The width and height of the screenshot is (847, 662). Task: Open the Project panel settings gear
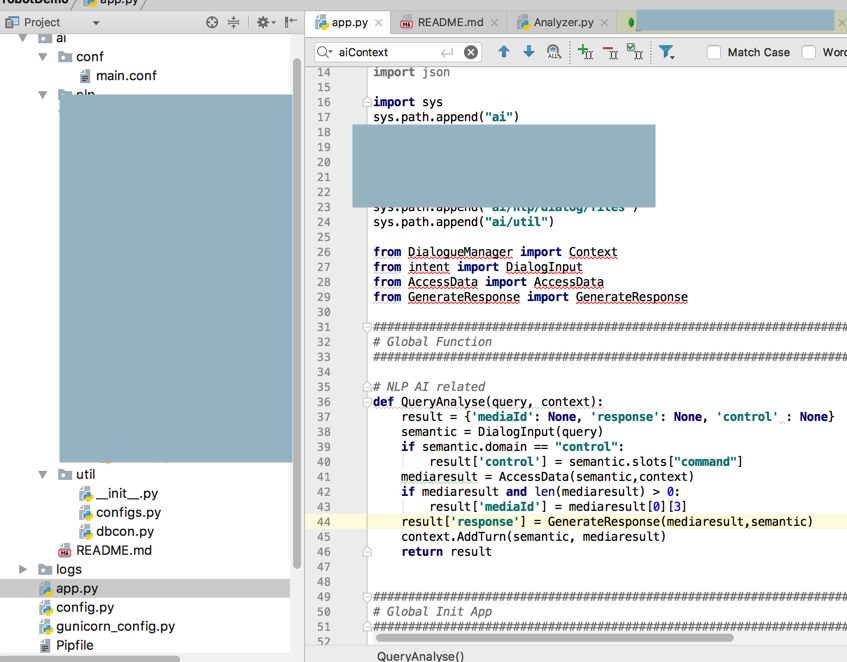pos(263,22)
